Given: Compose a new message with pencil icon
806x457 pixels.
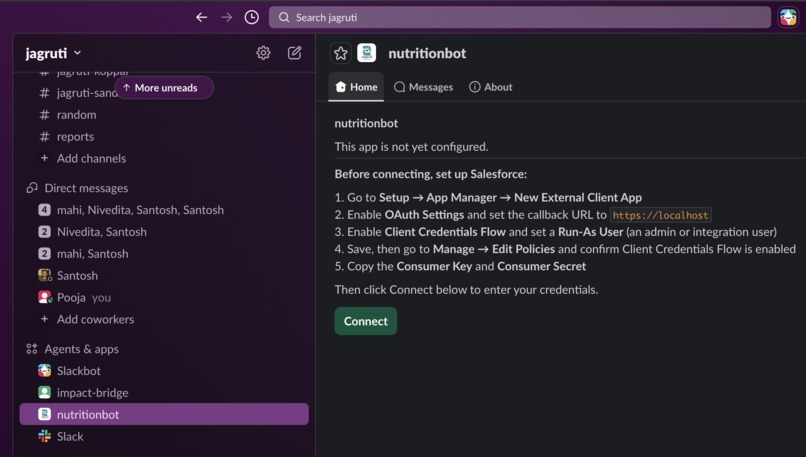Looking at the screenshot, I should [x=295, y=53].
